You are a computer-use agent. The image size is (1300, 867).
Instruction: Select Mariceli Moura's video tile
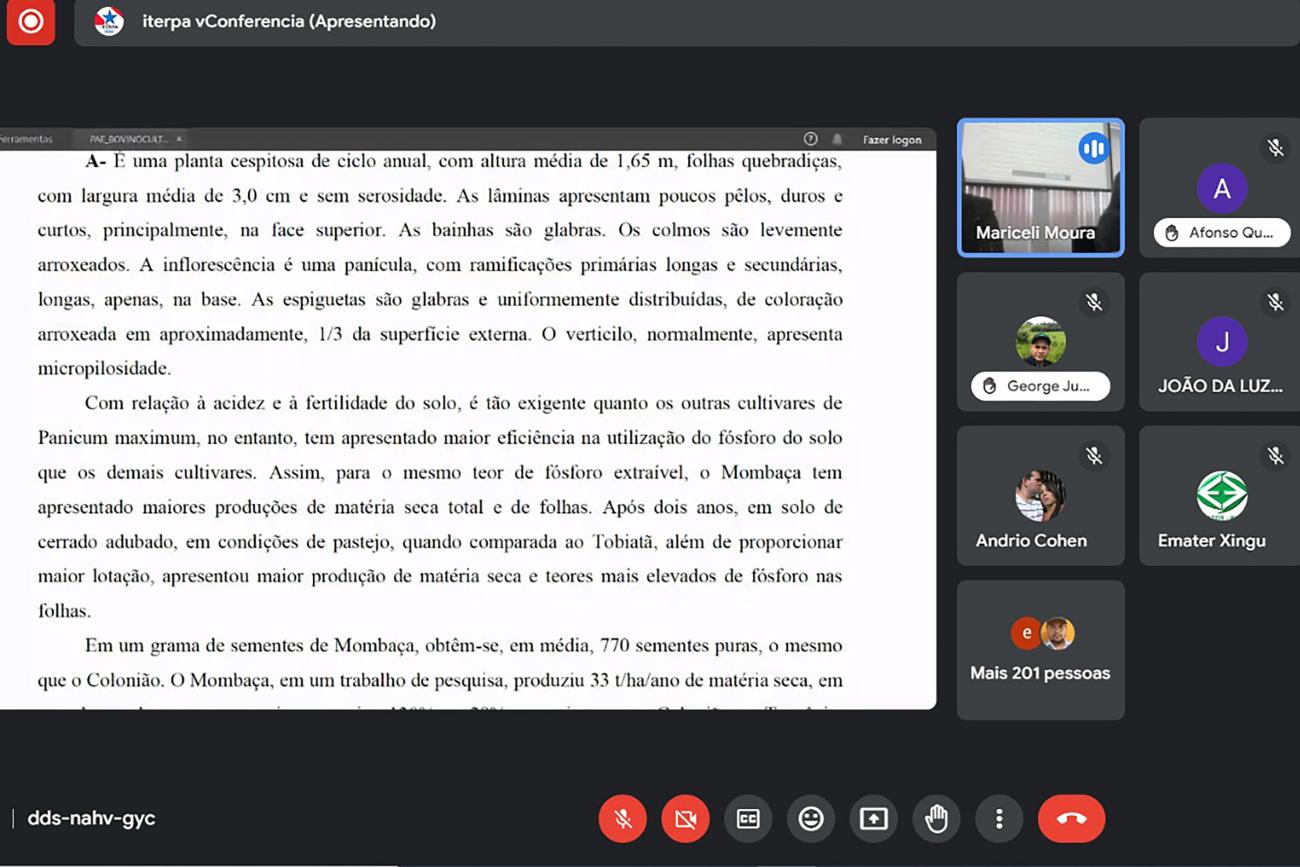point(1040,188)
